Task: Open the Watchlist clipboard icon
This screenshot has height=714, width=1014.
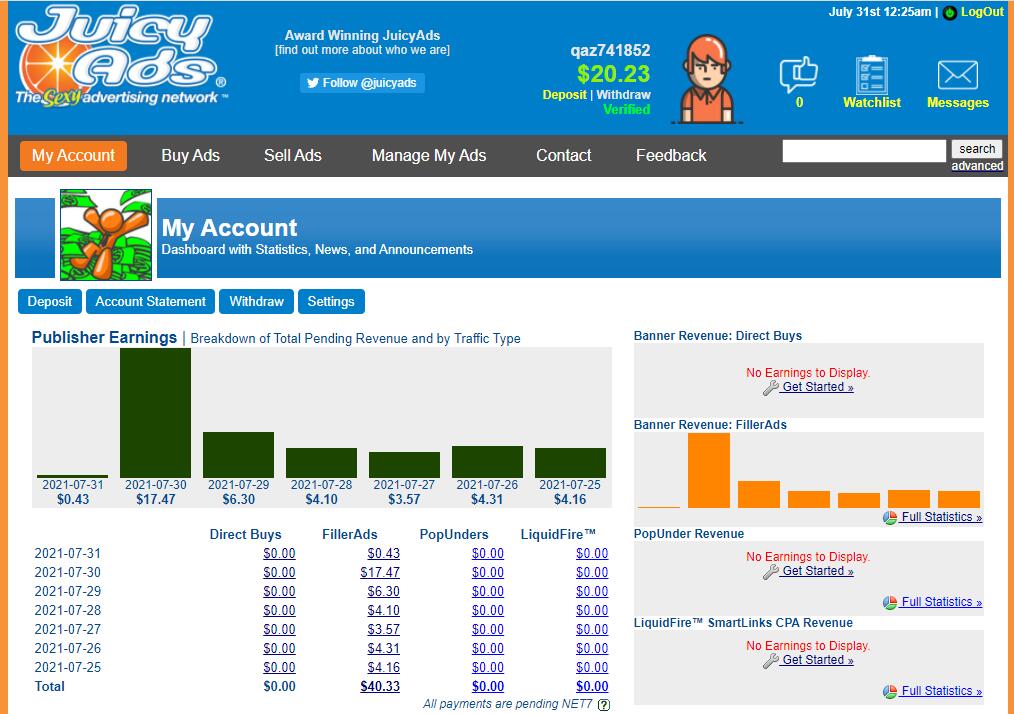Action: pyautogui.click(x=871, y=75)
